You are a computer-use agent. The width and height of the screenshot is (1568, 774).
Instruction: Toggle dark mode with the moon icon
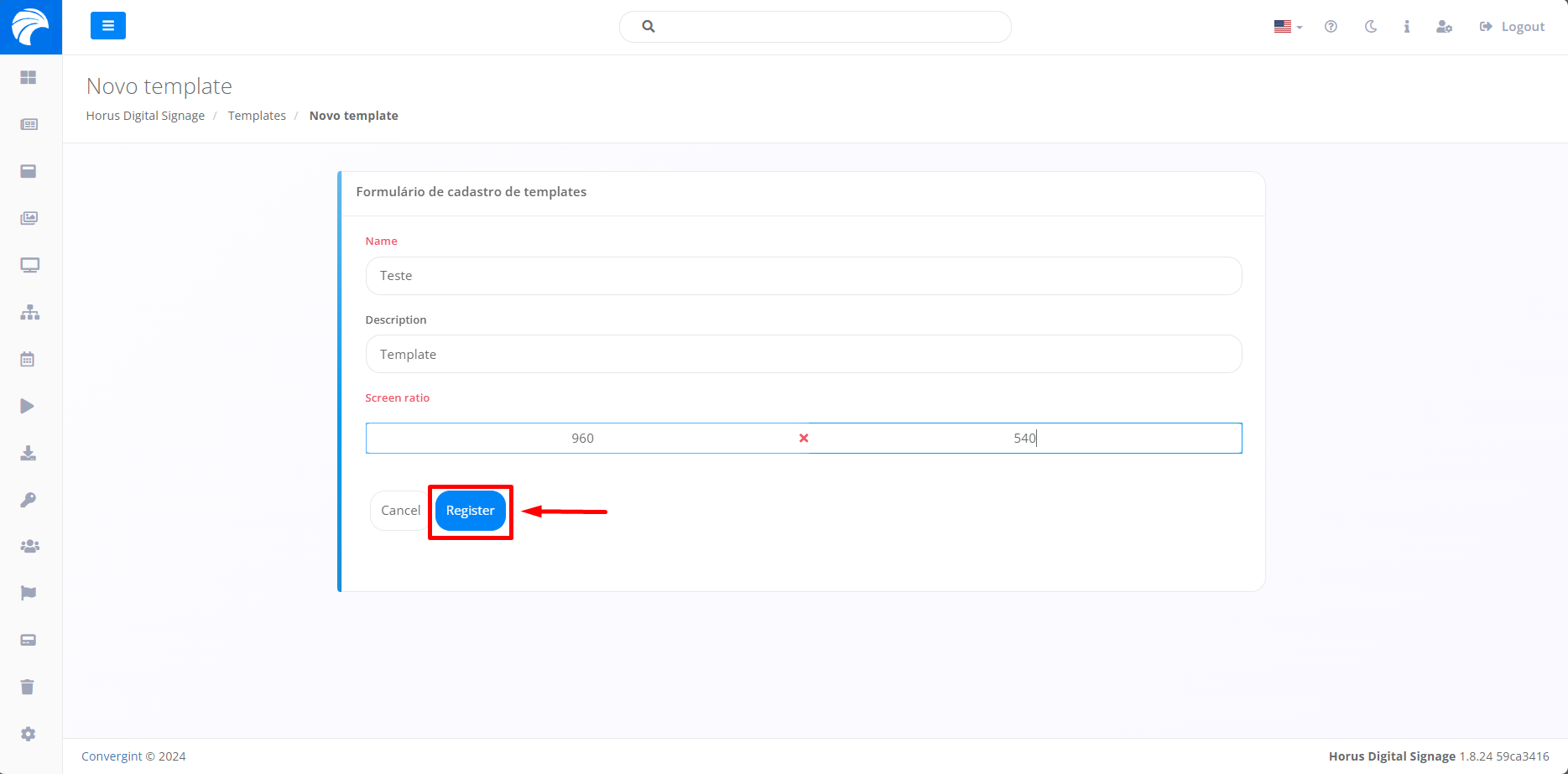point(1371,27)
